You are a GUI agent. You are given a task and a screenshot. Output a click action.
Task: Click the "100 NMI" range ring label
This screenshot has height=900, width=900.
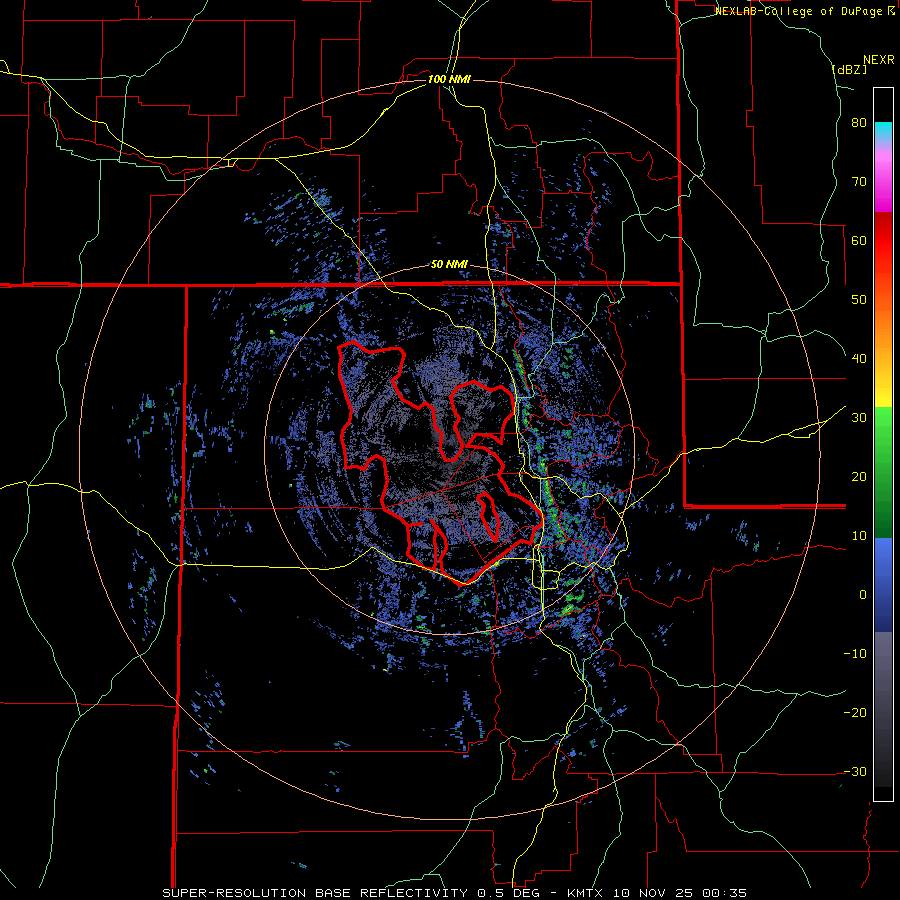pos(449,79)
